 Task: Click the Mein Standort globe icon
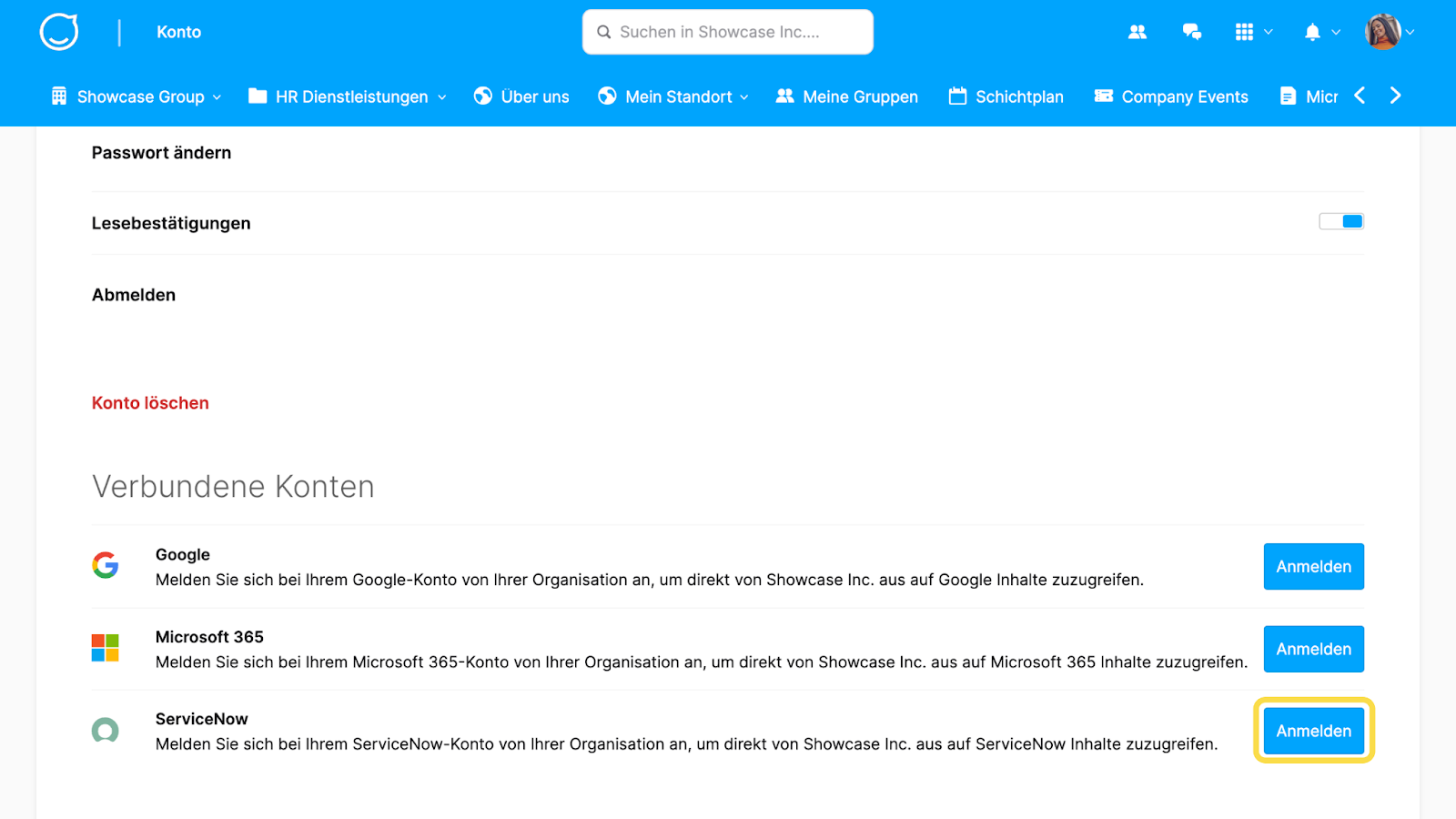point(607,96)
